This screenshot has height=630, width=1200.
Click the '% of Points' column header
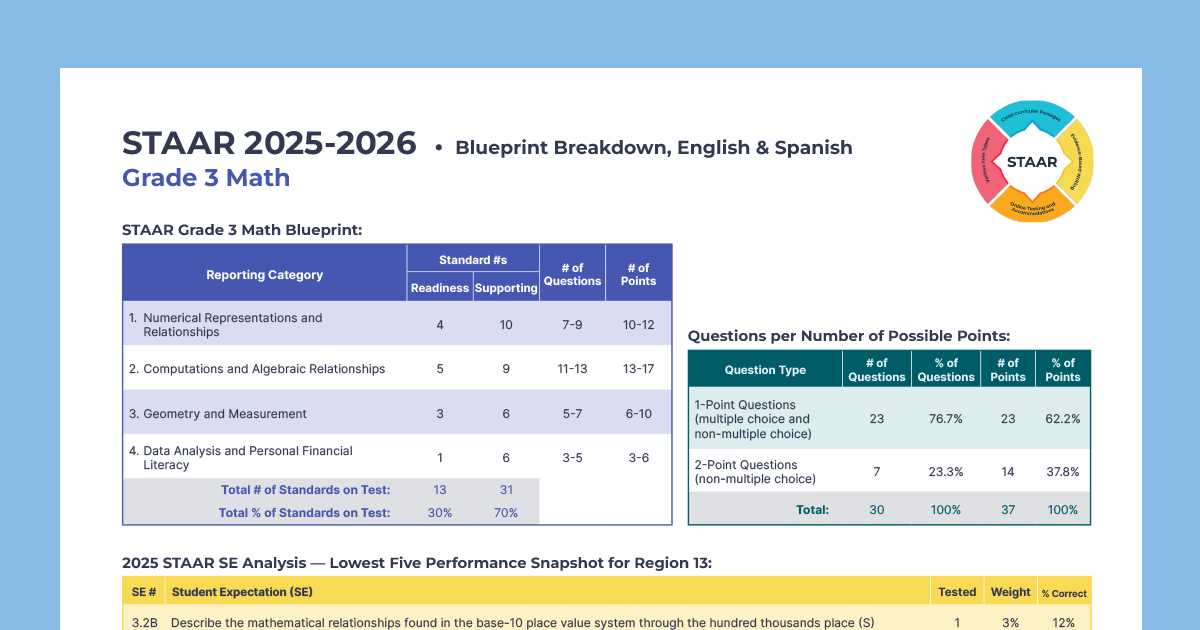pos(1063,370)
